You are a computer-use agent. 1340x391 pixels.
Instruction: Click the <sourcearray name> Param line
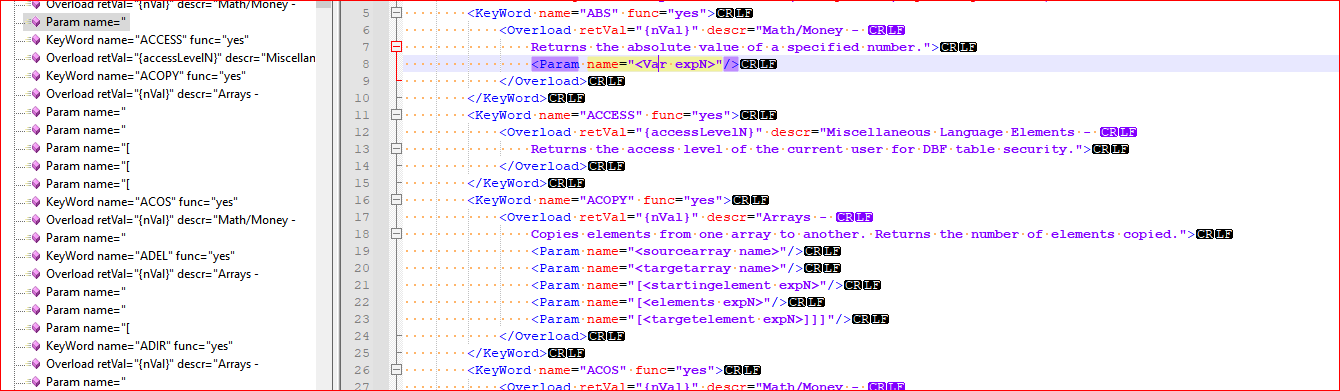click(x=666, y=251)
